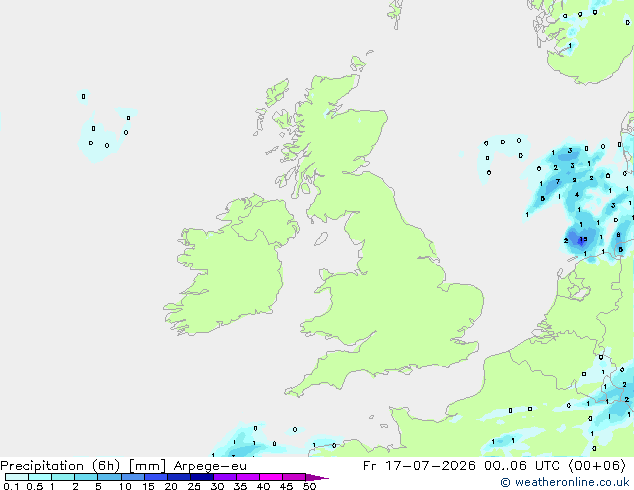The image size is (634, 490).
Task: Click the lightest 0.1–0.5 mm legend swatch
Action: [x=17, y=477]
